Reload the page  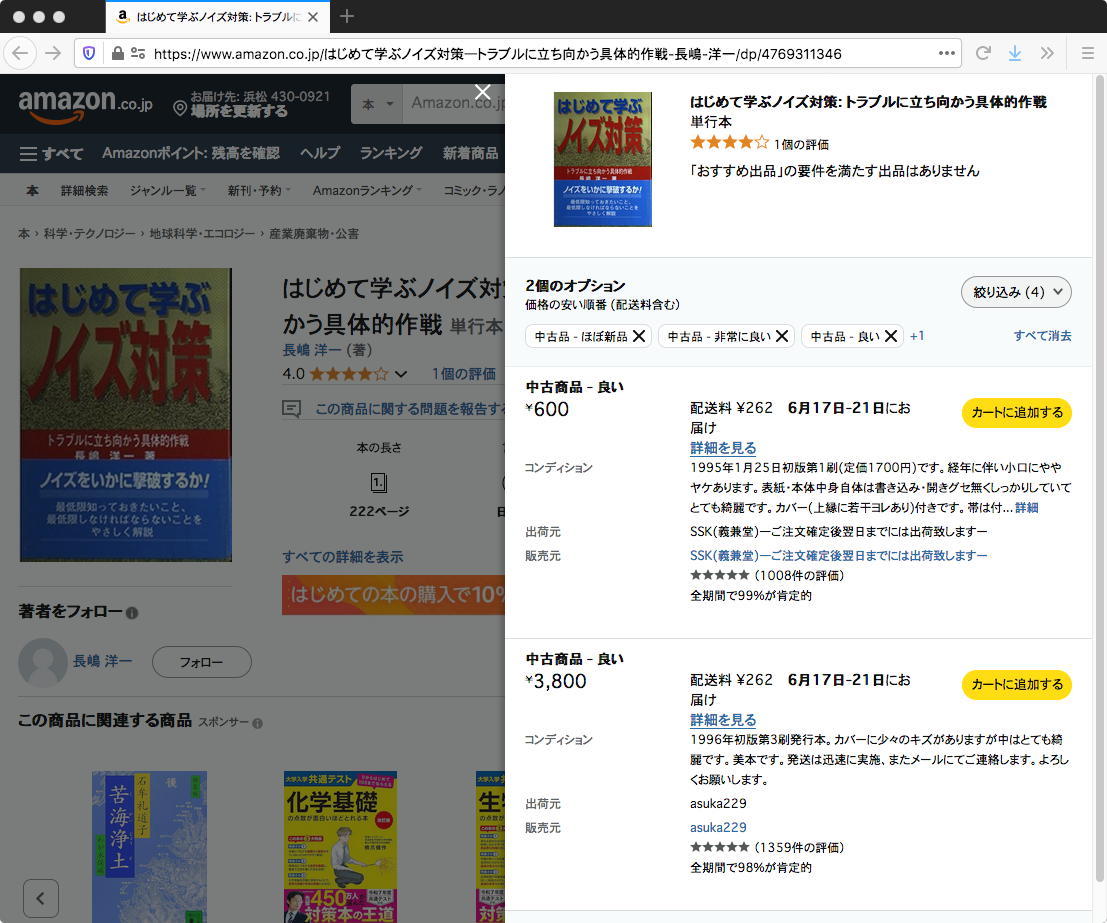(983, 54)
